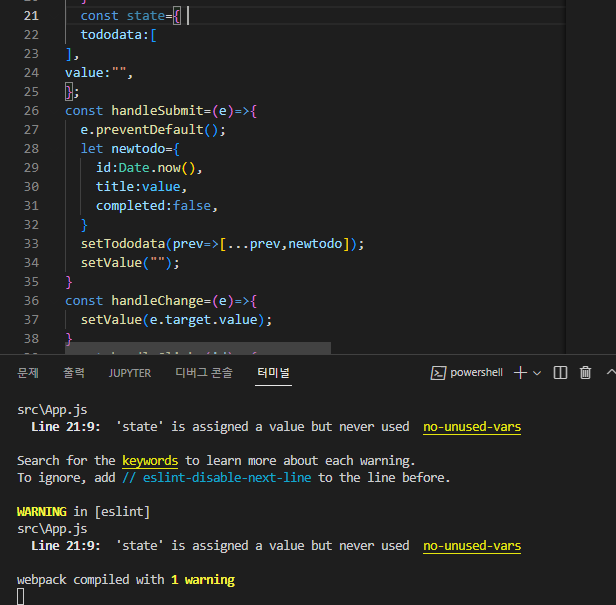Click 'e.preventDefault();' line
This screenshot has width=616, height=605.
[x=153, y=130]
